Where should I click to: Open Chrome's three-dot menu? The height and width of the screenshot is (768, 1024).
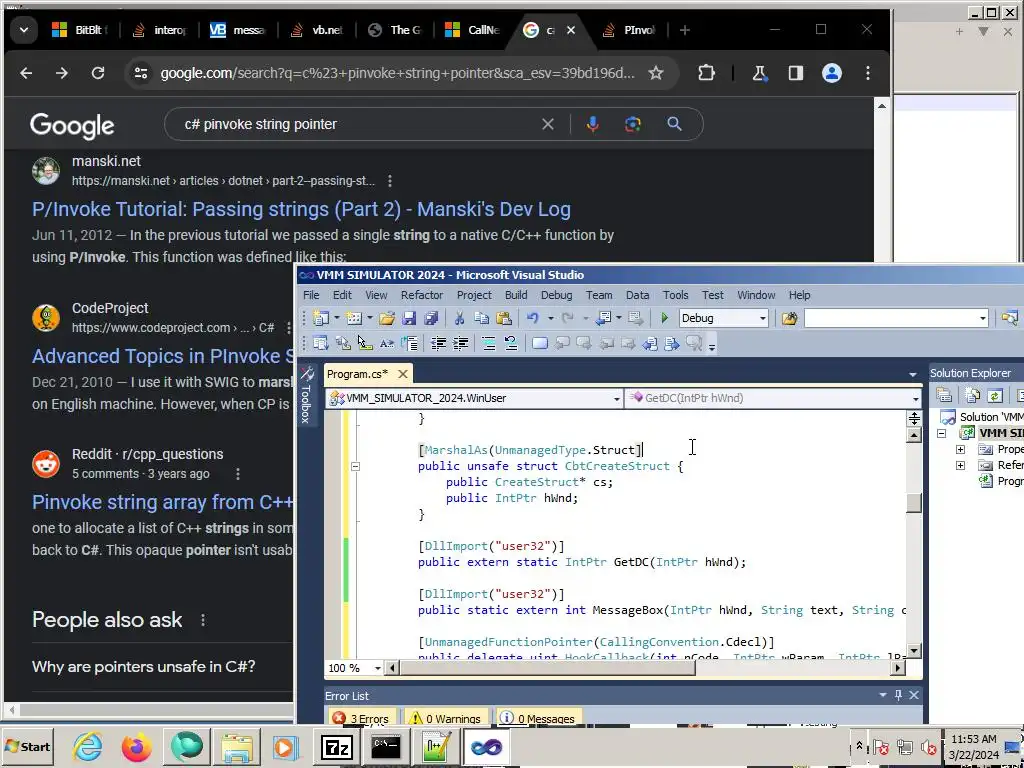867,73
